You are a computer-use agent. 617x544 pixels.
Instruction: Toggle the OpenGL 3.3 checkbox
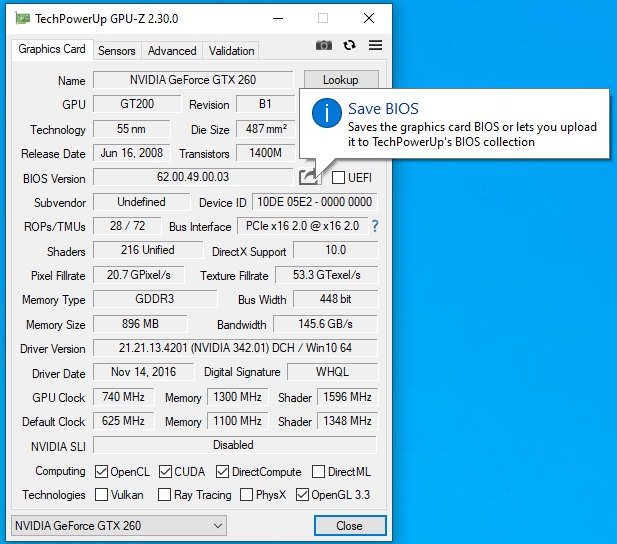coord(302,495)
